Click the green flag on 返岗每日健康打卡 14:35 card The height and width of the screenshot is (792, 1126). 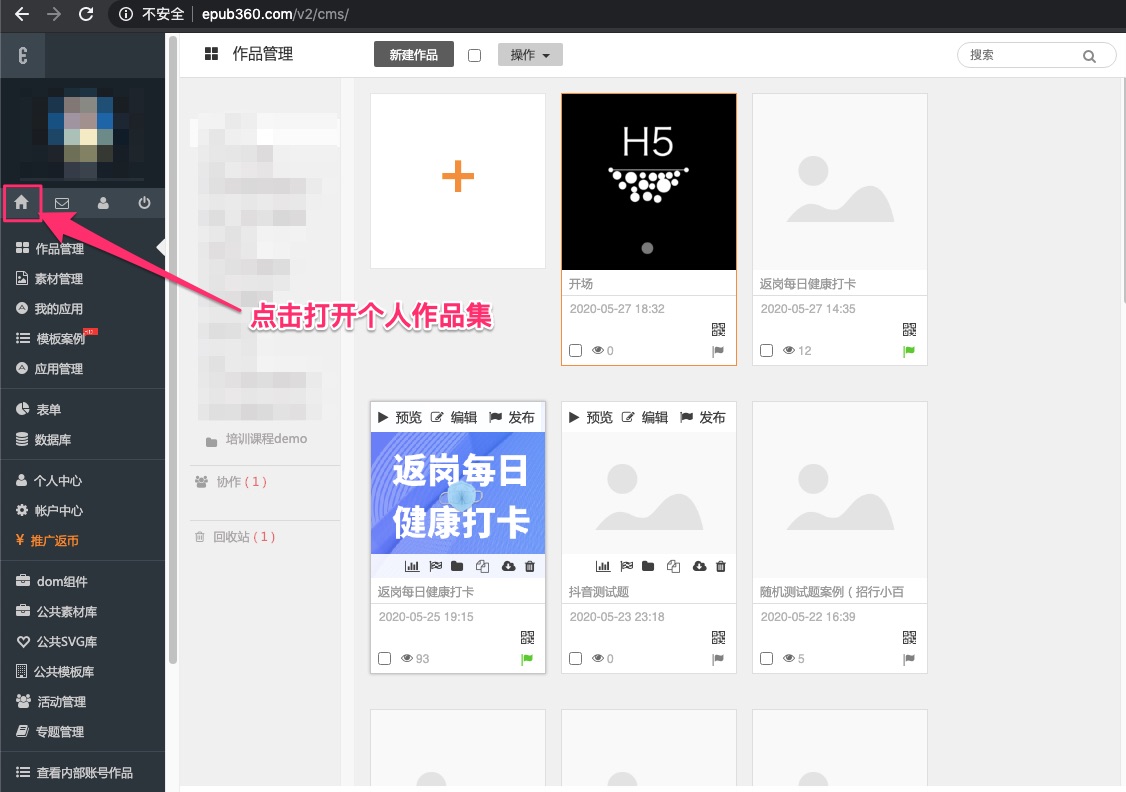(x=909, y=351)
